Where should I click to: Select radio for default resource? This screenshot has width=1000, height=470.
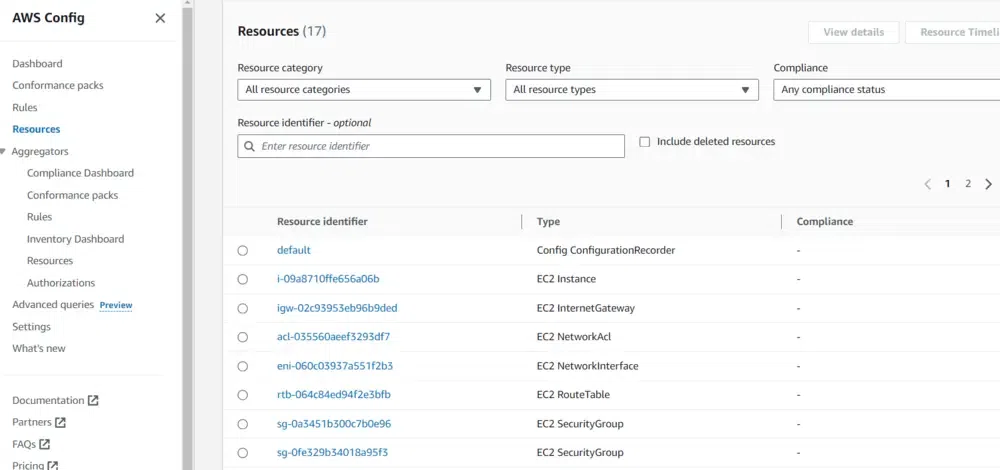242,251
